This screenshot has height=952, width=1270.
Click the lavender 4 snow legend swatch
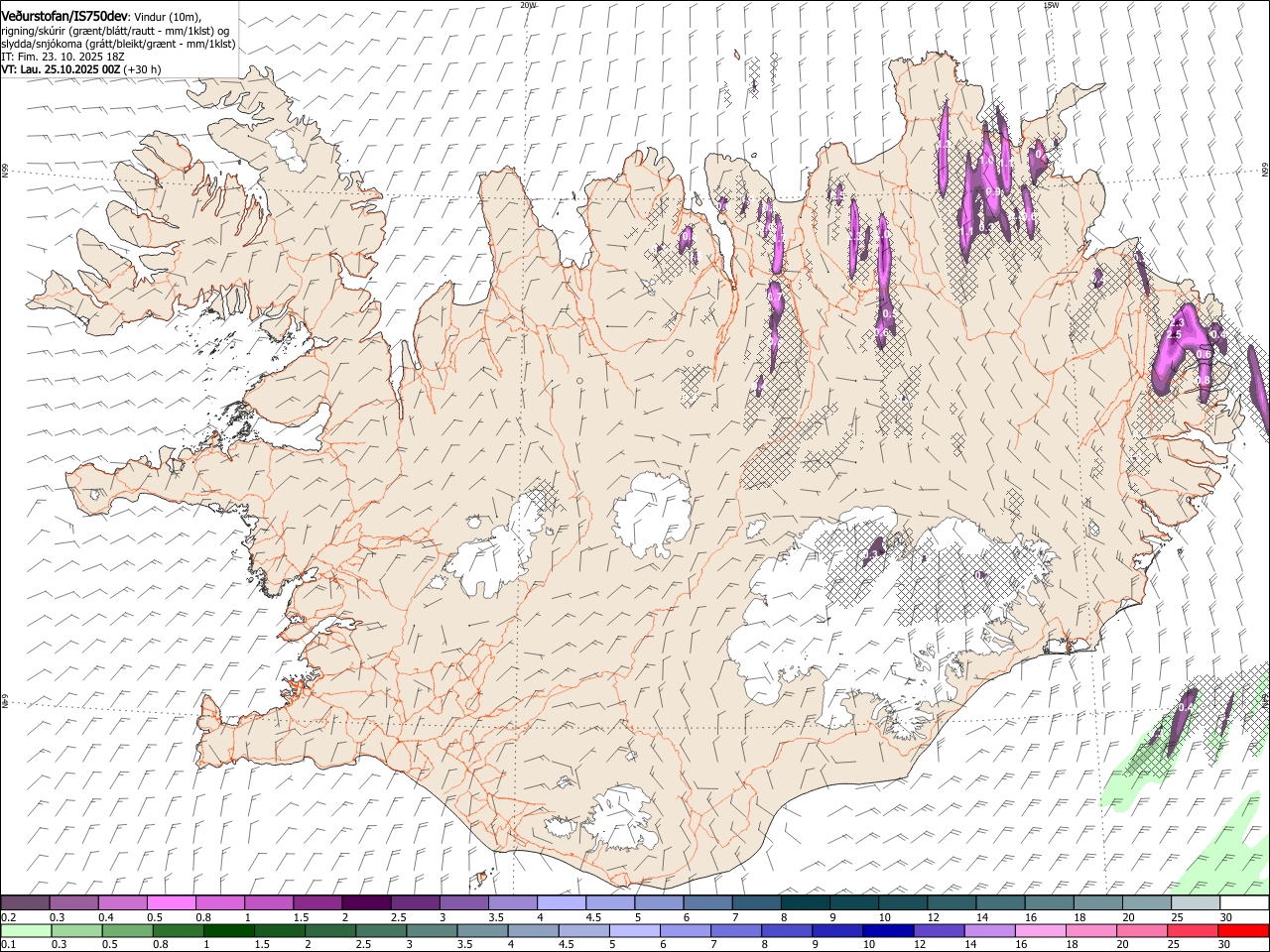pyautogui.click(x=561, y=902)
